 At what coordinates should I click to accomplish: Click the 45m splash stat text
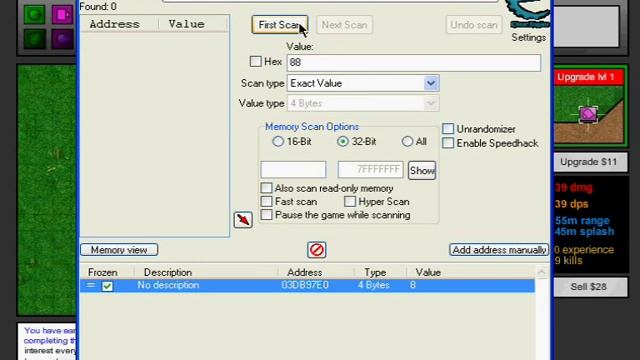[584, 231]
